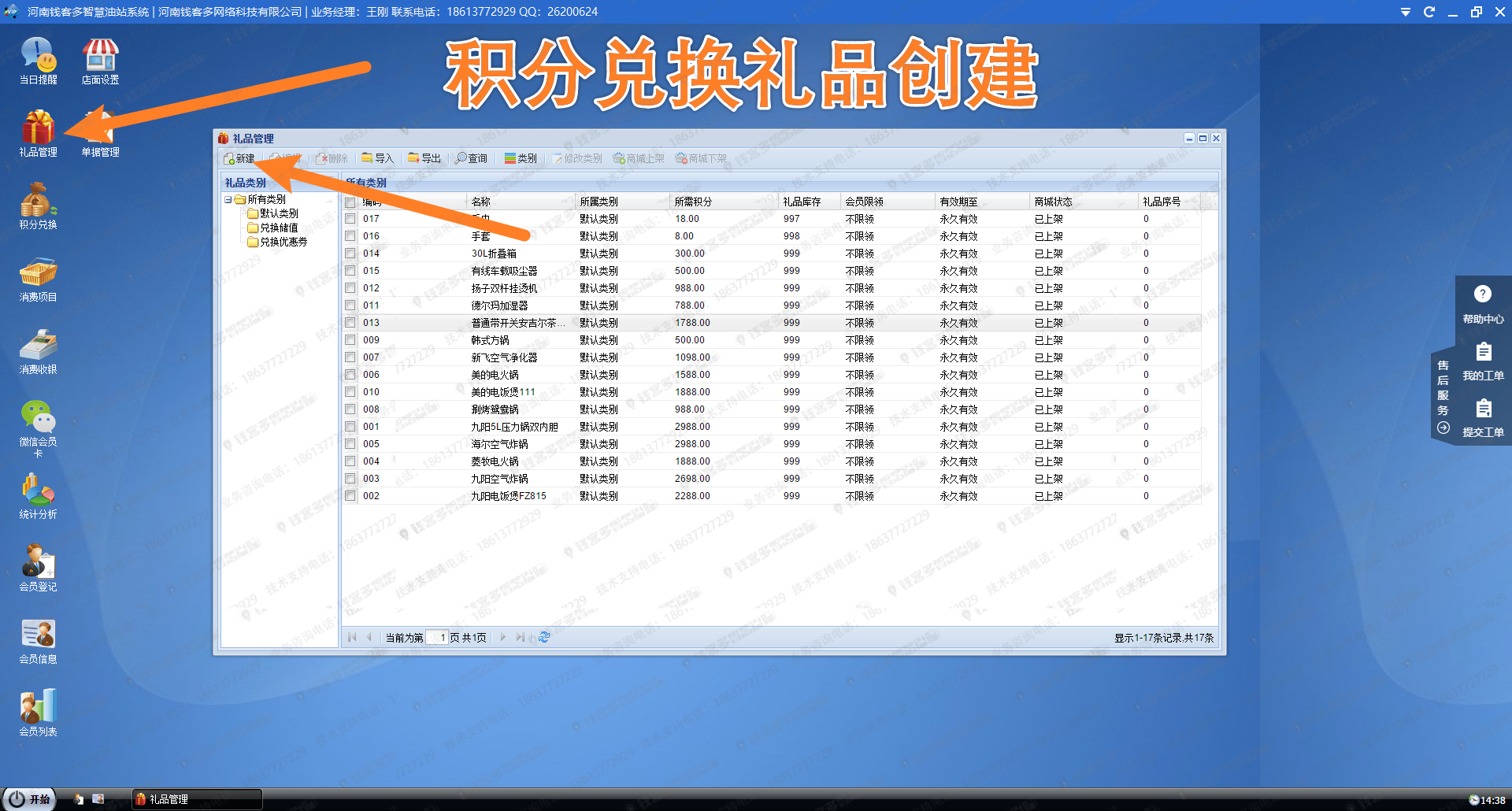Image resolution: width=1512 pixels, height=811 pixels.
Task: Click the 开始 start button on taskbar
Action: [29, 799]
